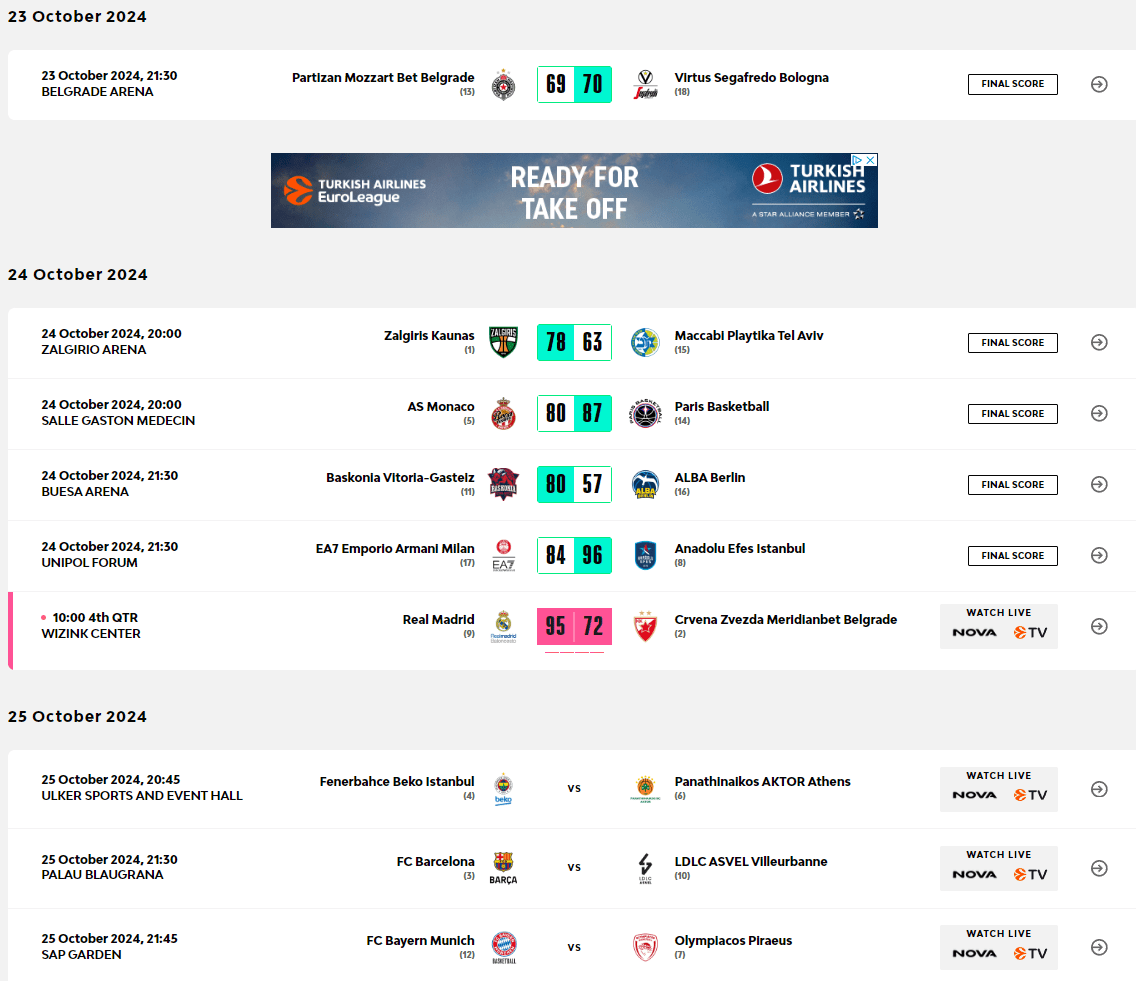Watch live Real Madrid game on Nova
Screen dimensions: 1136x981
[x=974, y=632]
